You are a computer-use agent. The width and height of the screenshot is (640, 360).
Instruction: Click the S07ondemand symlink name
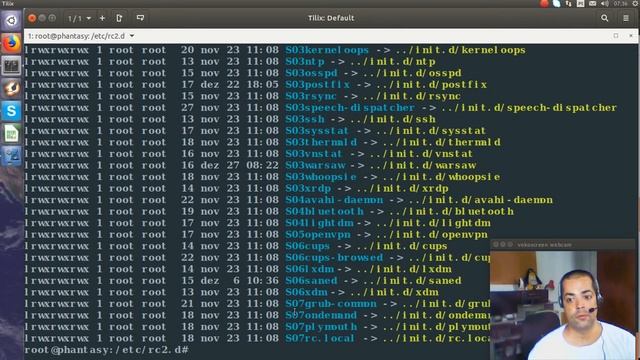(321, 316)
